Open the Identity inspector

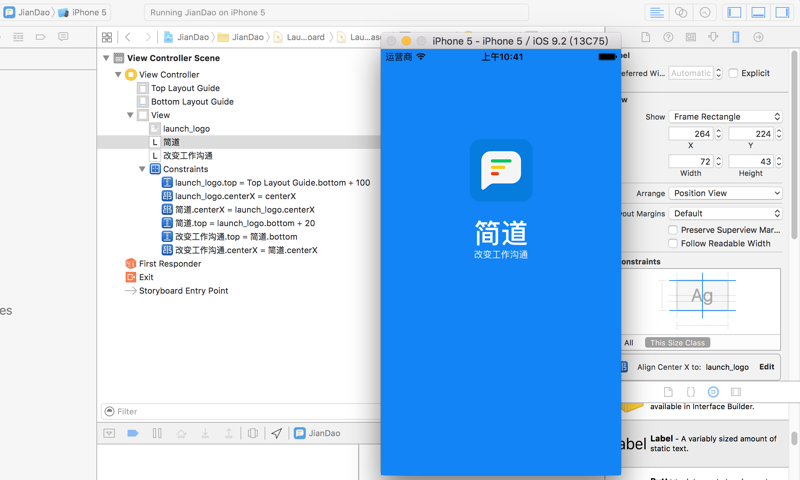point(691,37)
